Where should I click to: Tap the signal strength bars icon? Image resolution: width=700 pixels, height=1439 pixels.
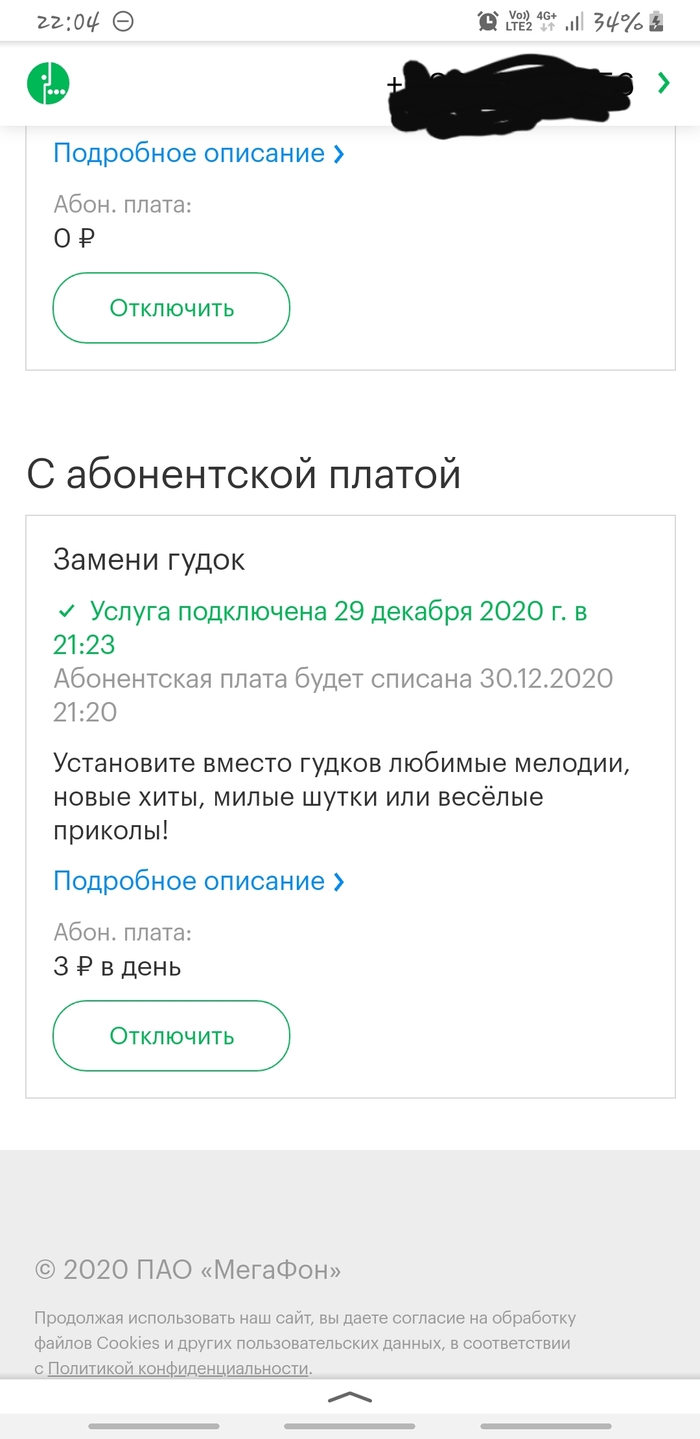pos(574,21)
